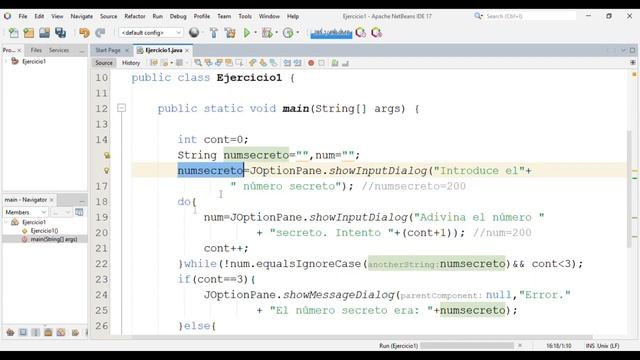The height and width of the screenshot is (360, 640).
Task: Click the Open Project toolbar icon
Action: 44,33
